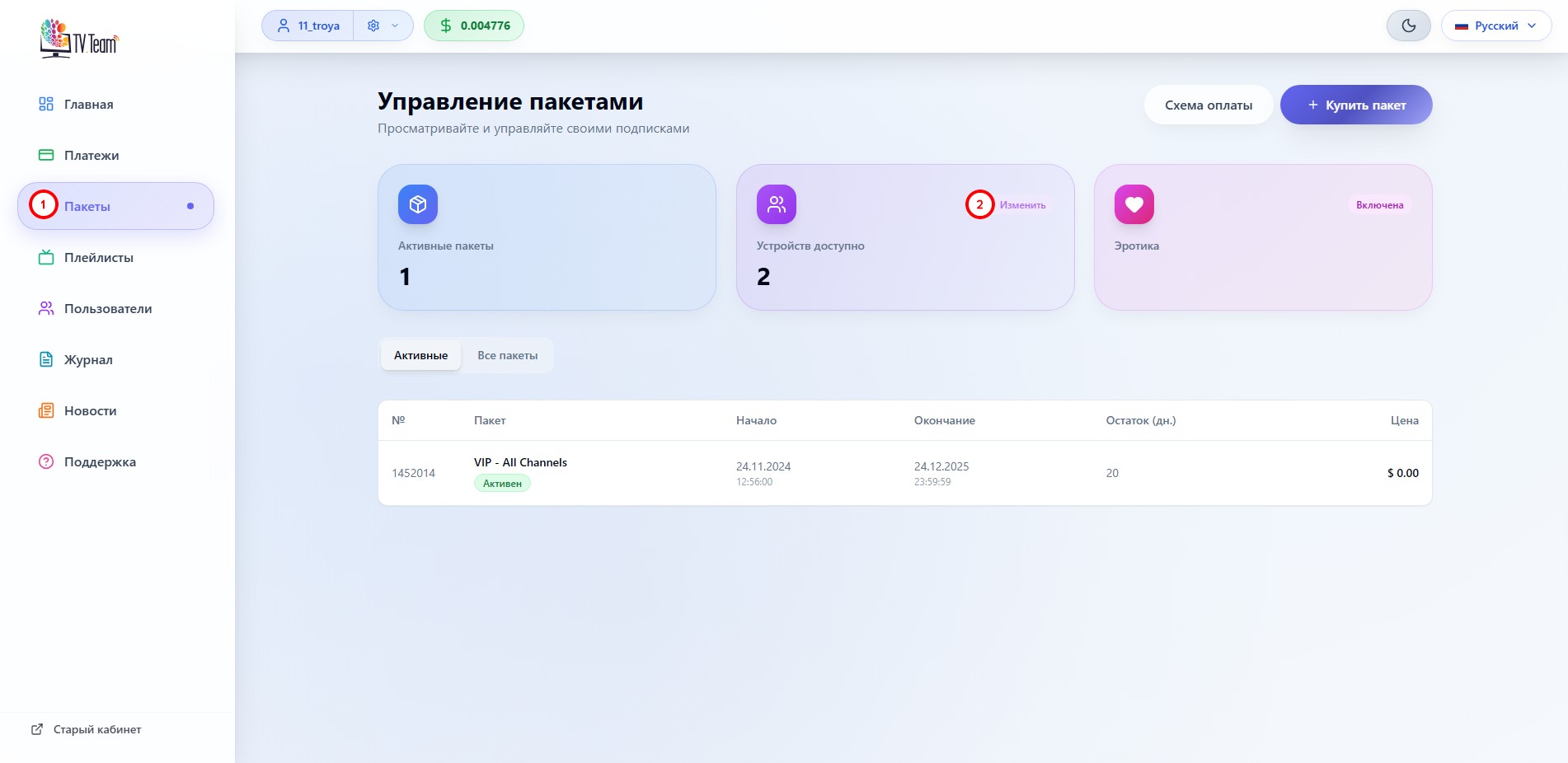Select the Активные tab

tap(420, 356)
